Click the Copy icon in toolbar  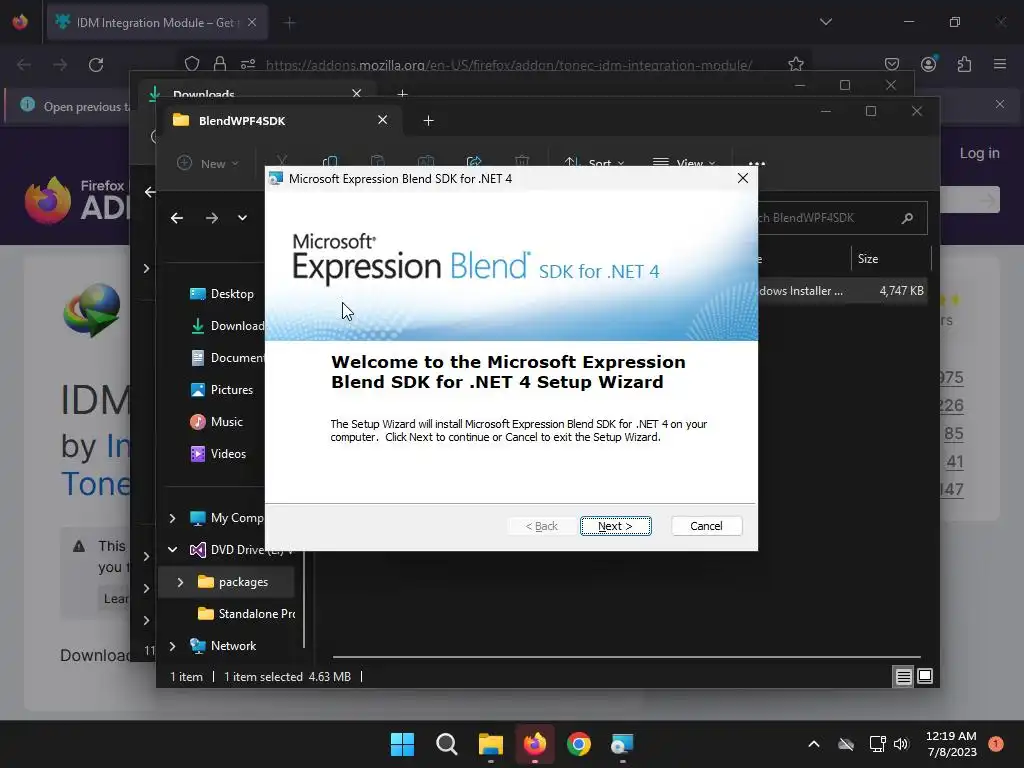pos(330,161)
